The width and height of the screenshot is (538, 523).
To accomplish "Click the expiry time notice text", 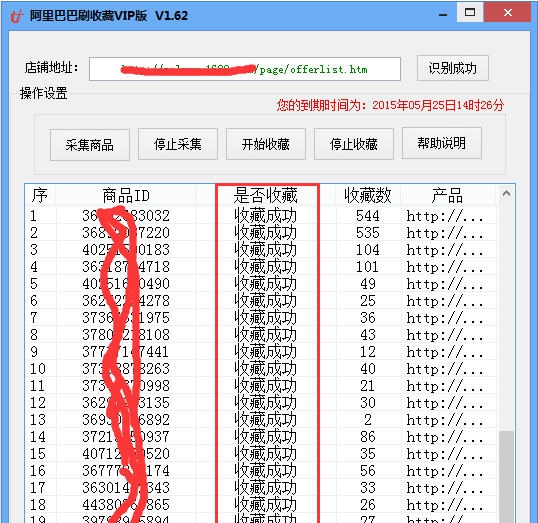I will pyautogui.click(x=390, y=105).
